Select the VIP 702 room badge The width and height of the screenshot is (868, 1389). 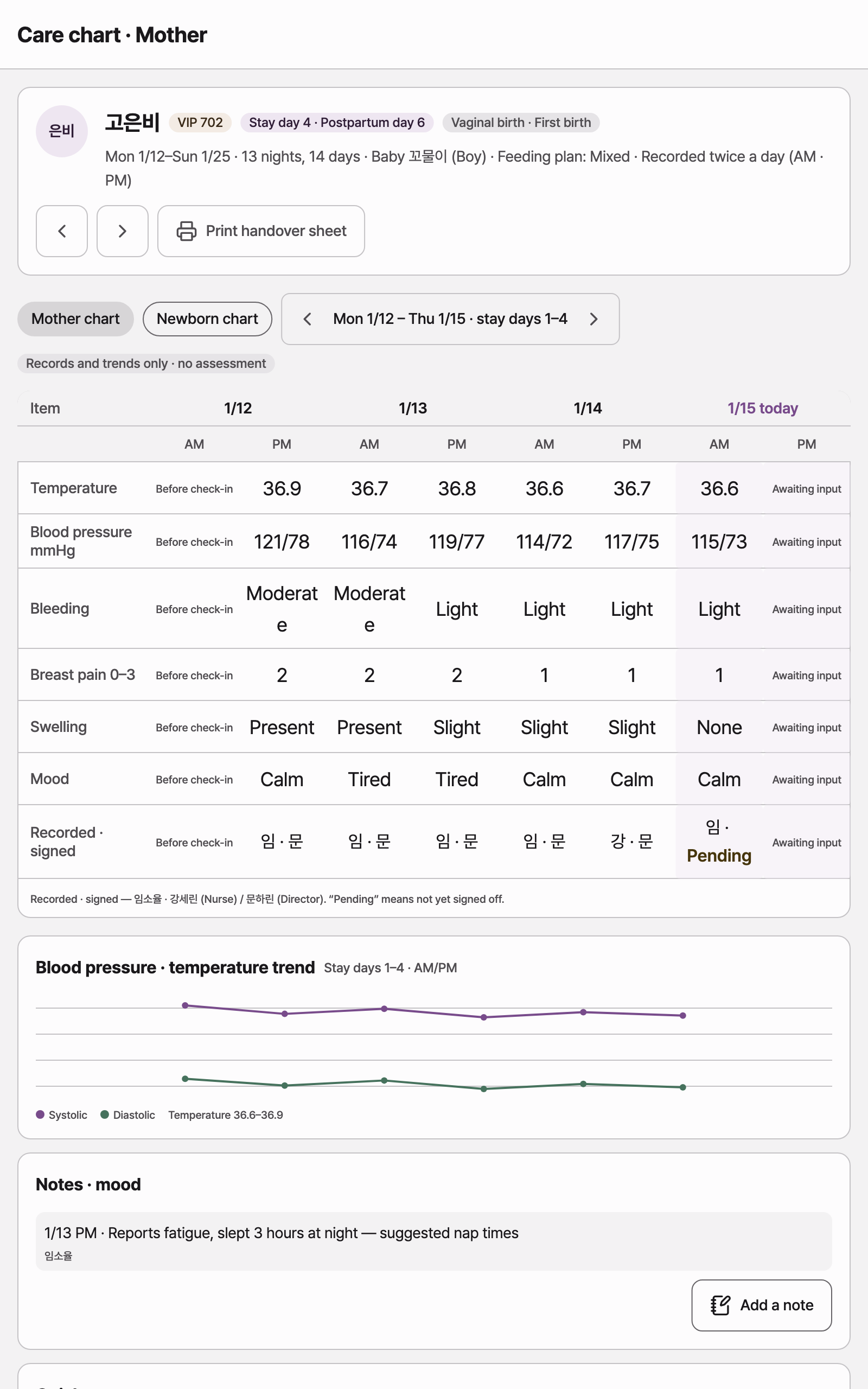[200, 122]
